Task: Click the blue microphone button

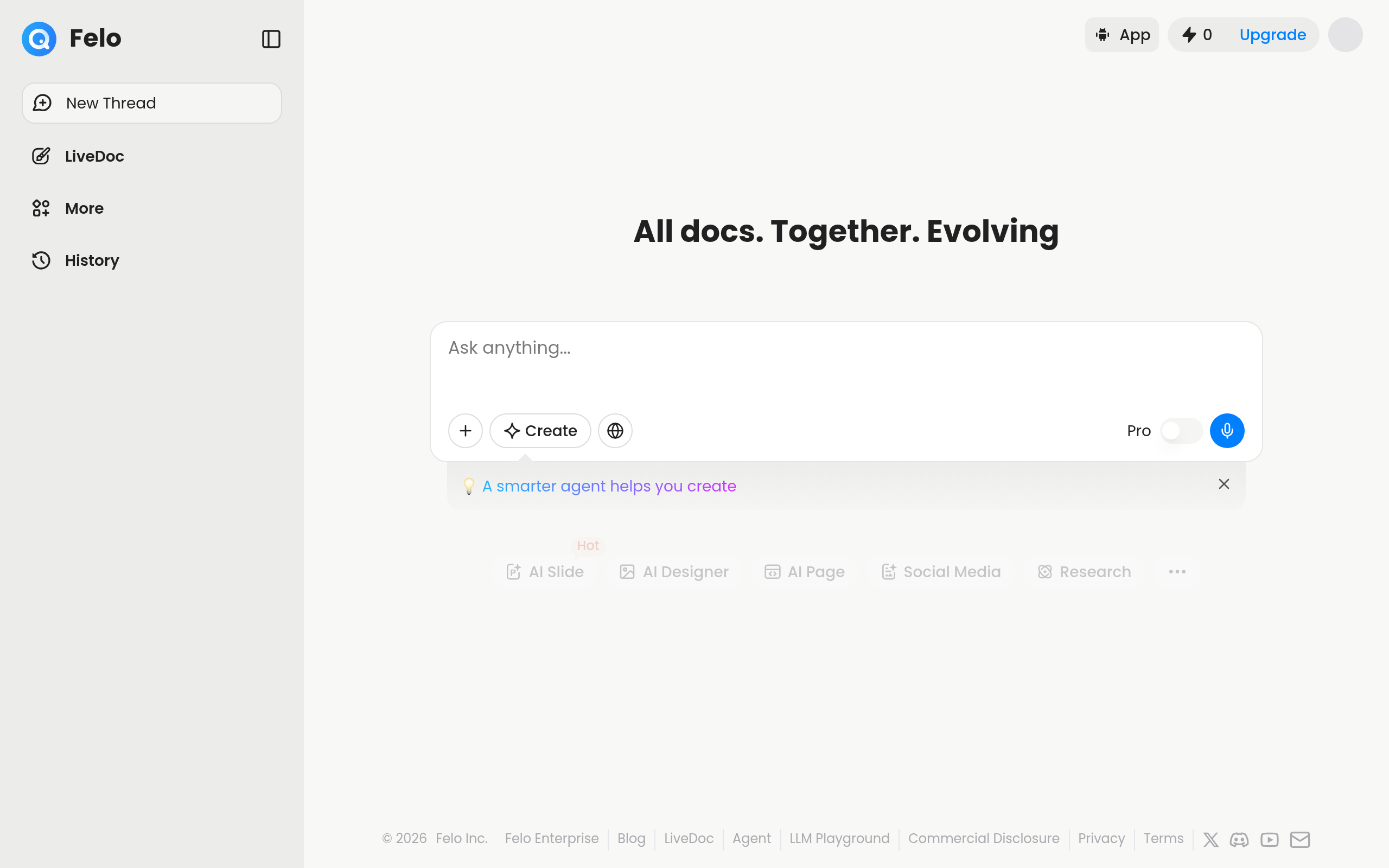Action: click(1227, 431)
